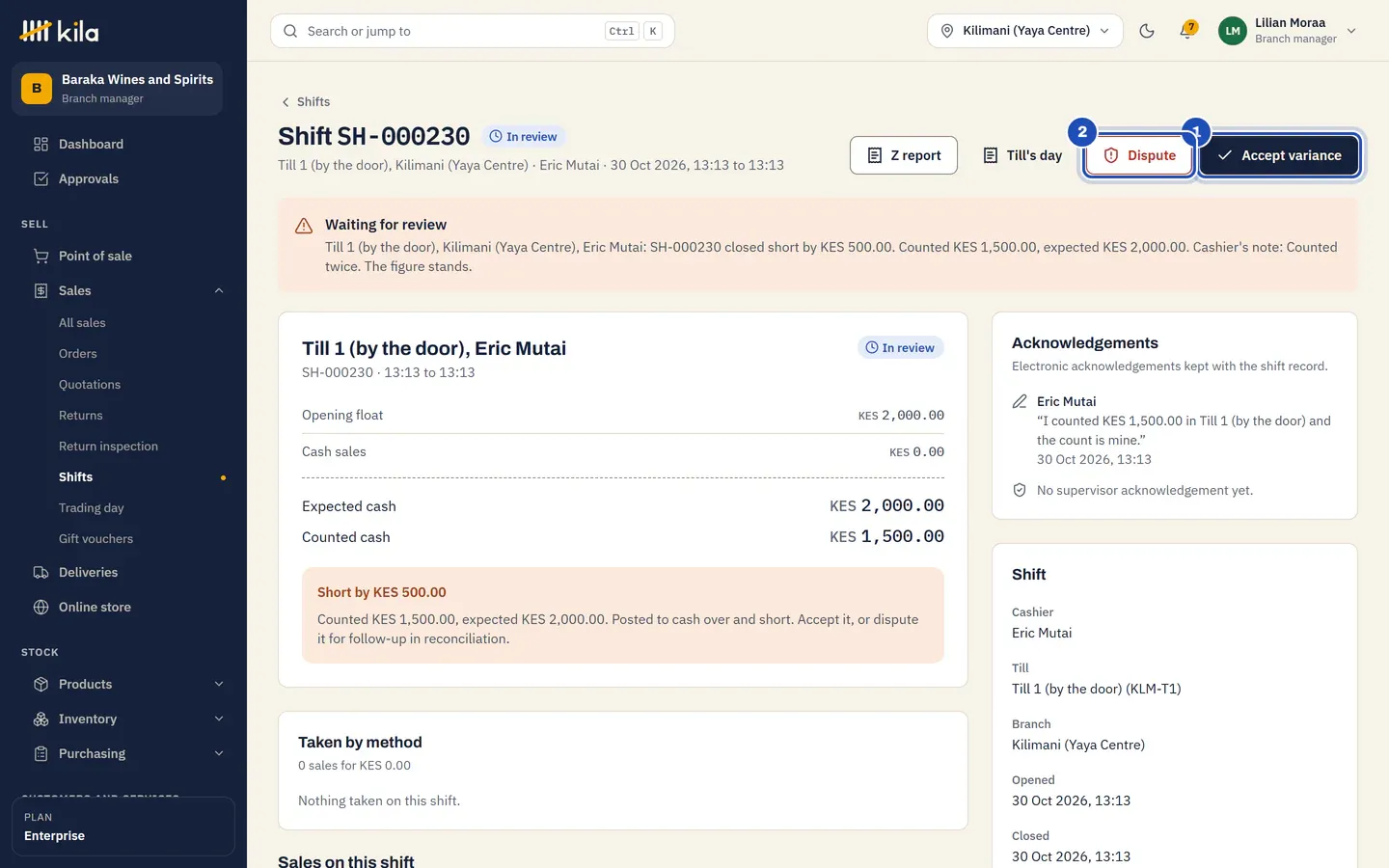The image size is (1389, 868).
Task: Open Returns page
Action: click(81, 416)
